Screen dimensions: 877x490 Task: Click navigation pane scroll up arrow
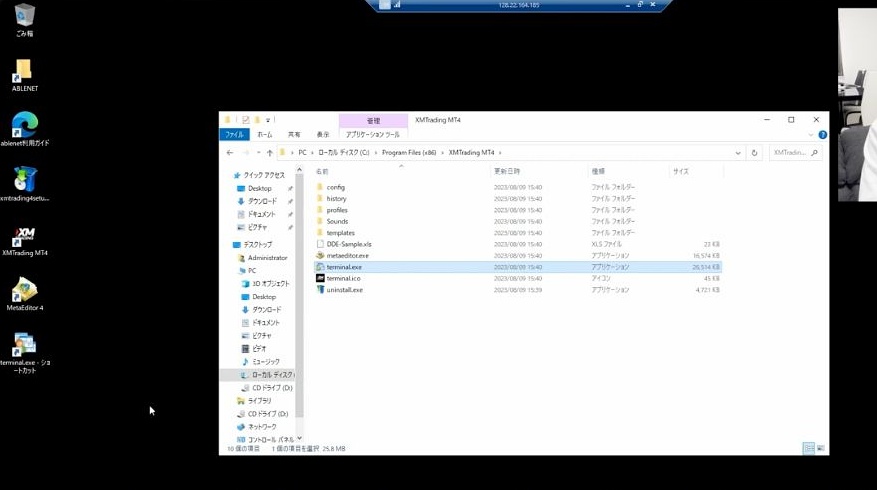coord(299,169)
